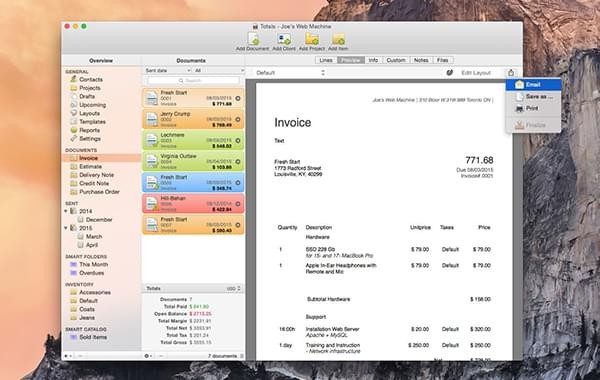Click the document search field
Viewport: 600px width, 380px height.
(x=193, y=80)
